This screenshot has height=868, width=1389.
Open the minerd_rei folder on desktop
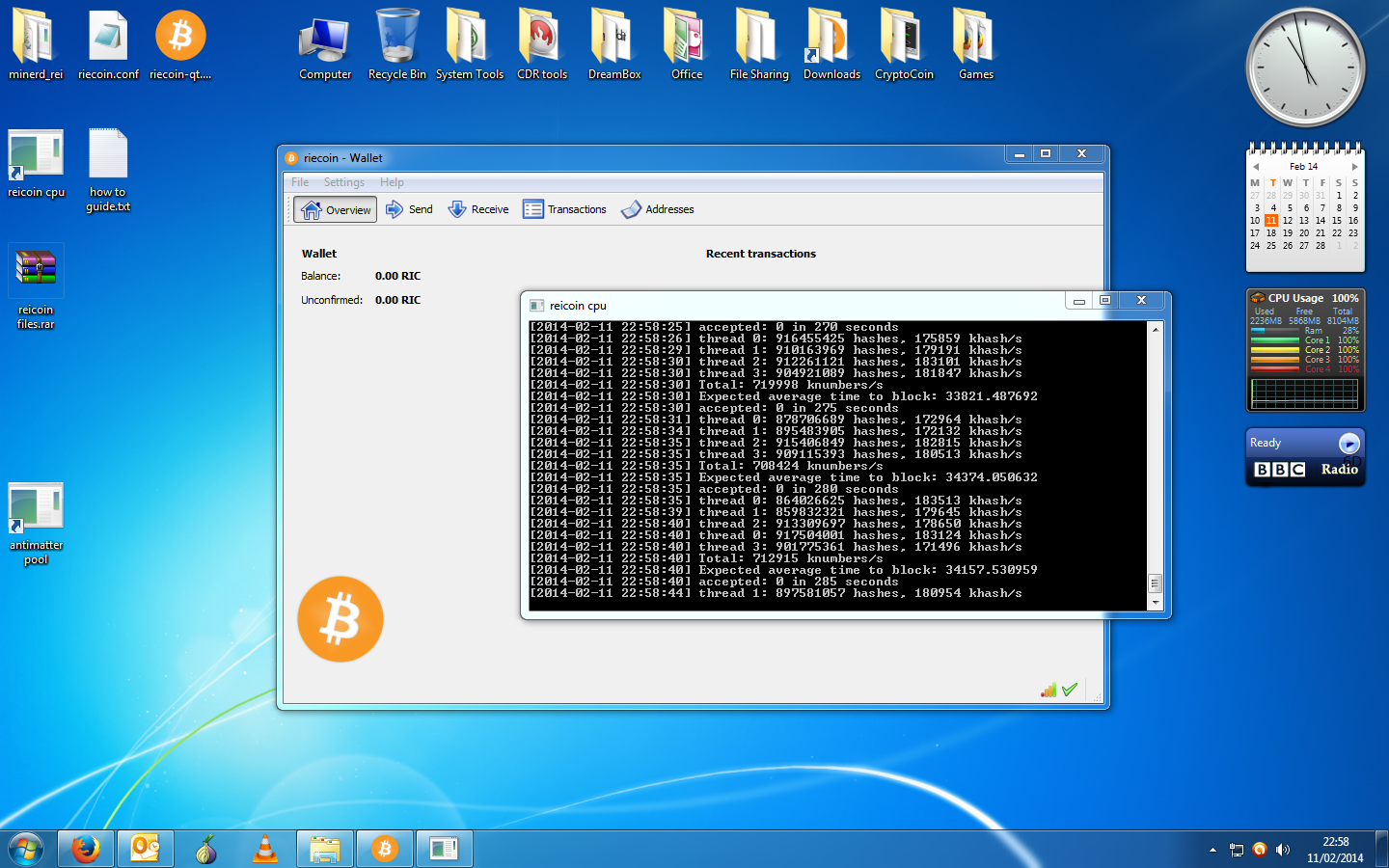35,45
